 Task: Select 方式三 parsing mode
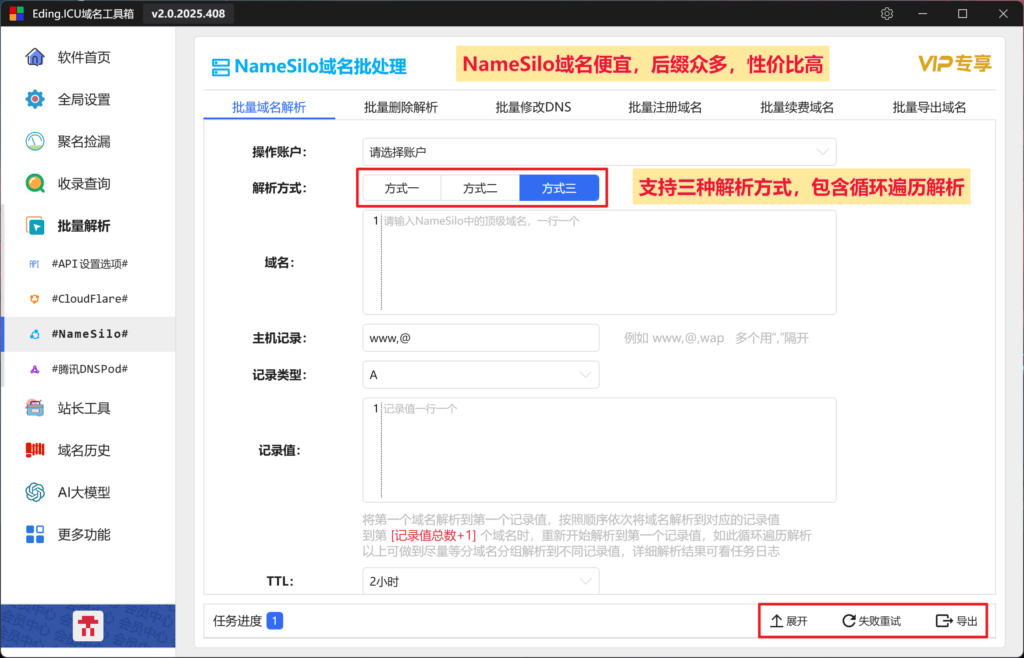[x=559, y=189]
